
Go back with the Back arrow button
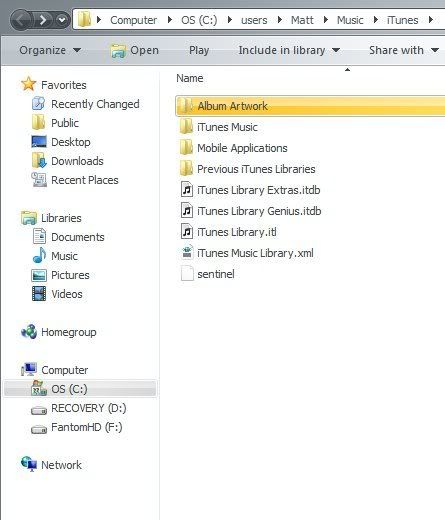[21, 20]
